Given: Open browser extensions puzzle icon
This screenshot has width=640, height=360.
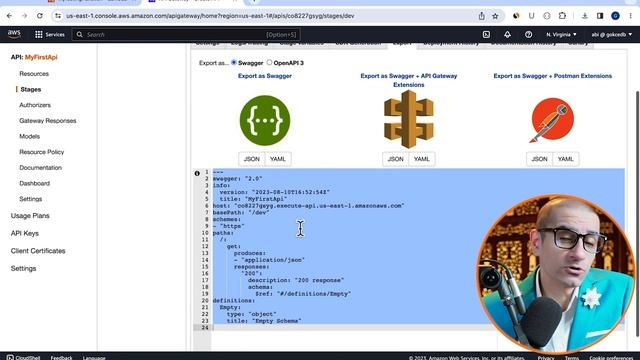Looking at the screenshot, I should coord(562,16).
